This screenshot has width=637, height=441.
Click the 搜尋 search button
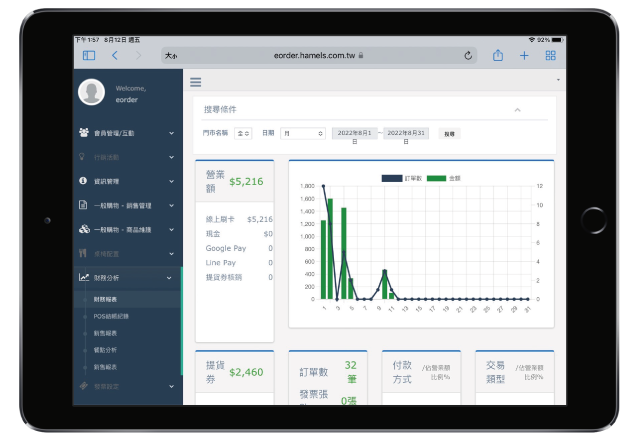pyautogui.click(x=449, y=134)
